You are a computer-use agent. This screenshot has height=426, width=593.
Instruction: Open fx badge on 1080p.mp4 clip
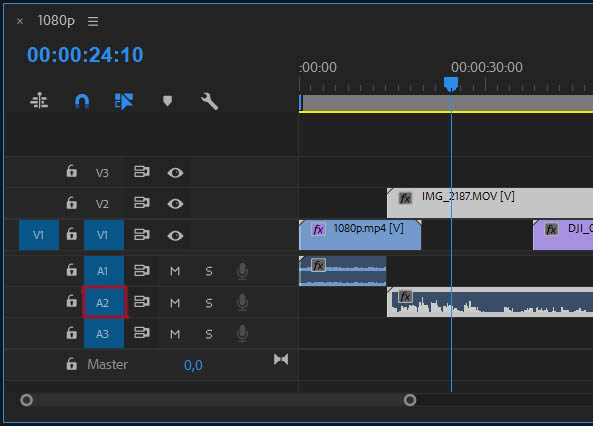pos(318,229)
